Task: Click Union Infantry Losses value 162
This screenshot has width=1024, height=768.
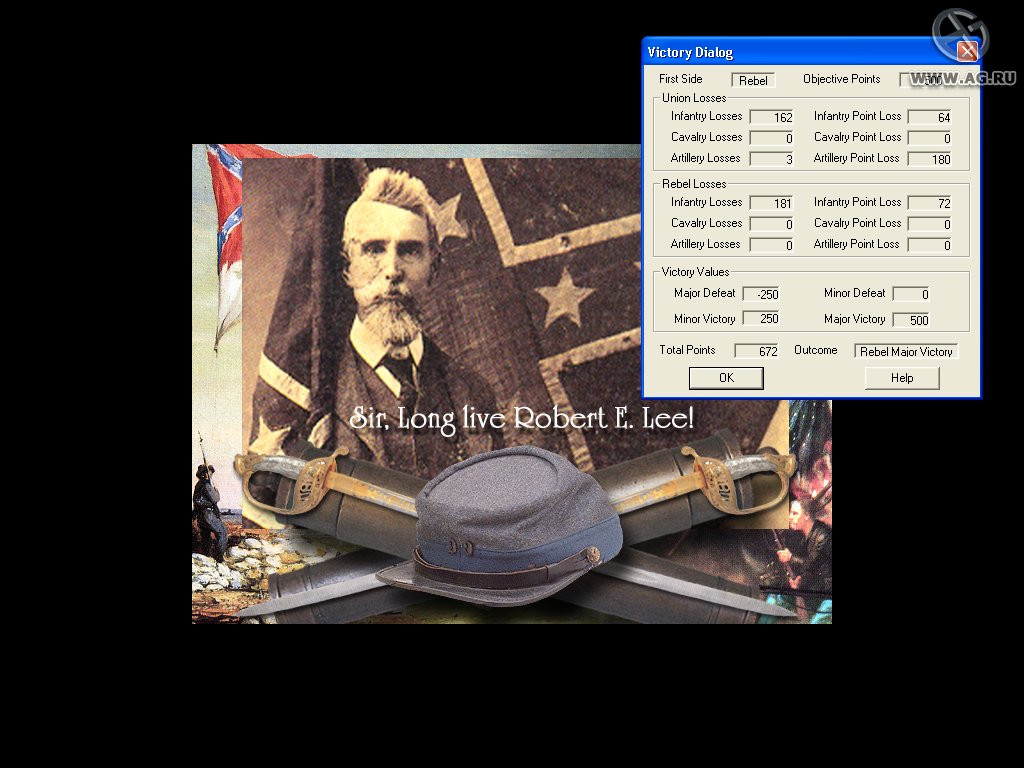Action: coord(771,117)
